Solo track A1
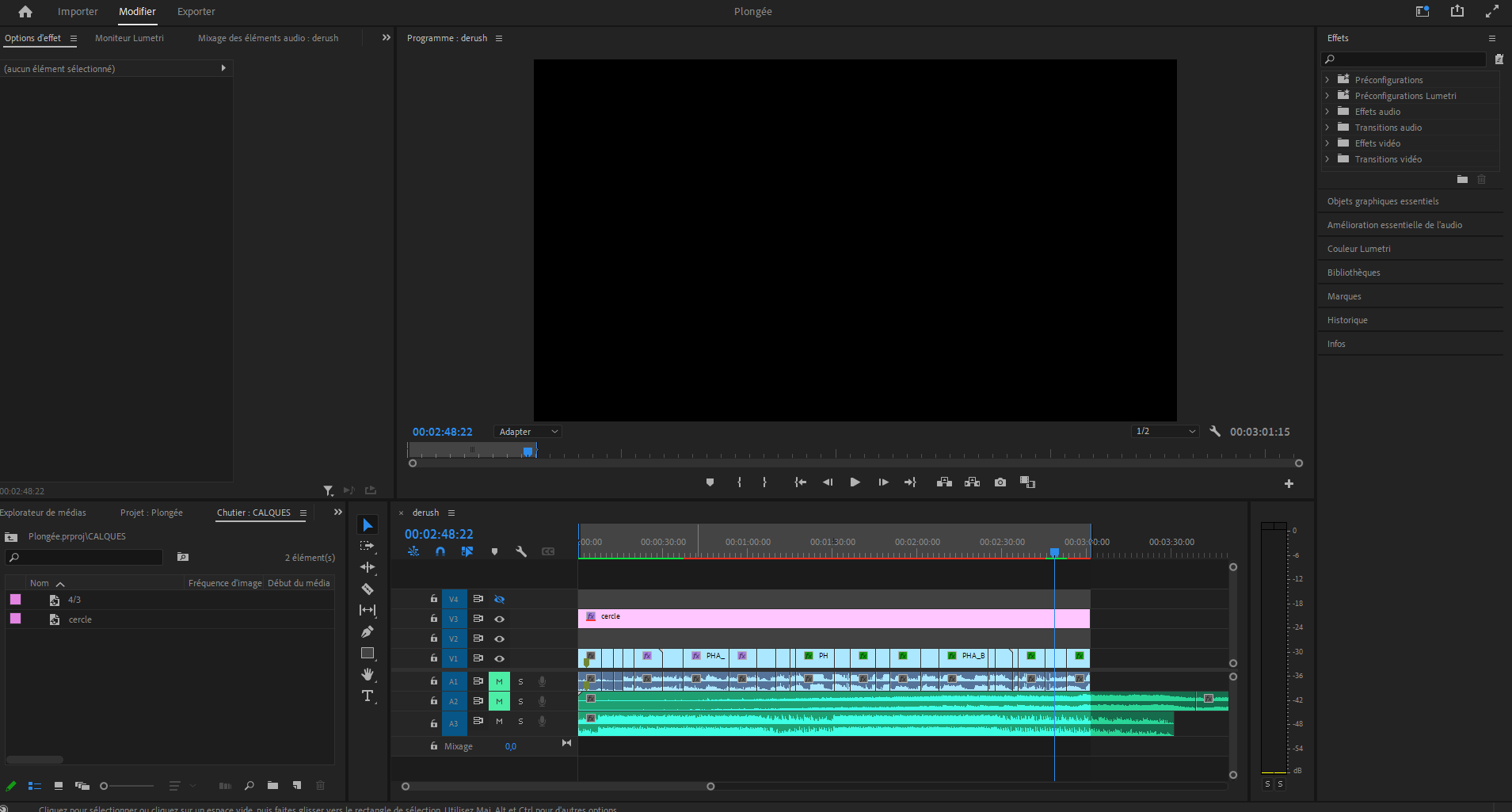The image size is (1512, 812). 520,681
